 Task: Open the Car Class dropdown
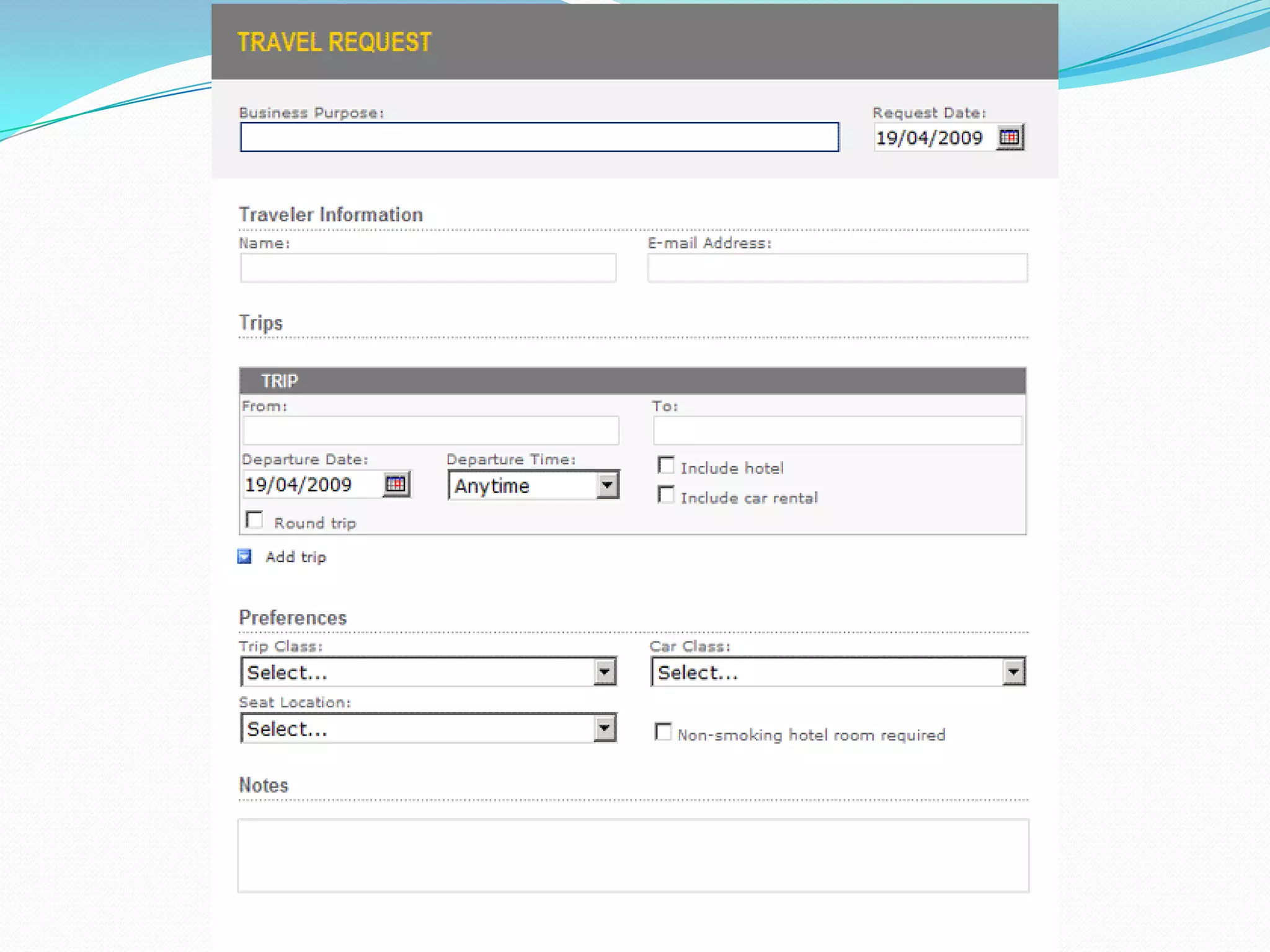(x=1013, y=672)
